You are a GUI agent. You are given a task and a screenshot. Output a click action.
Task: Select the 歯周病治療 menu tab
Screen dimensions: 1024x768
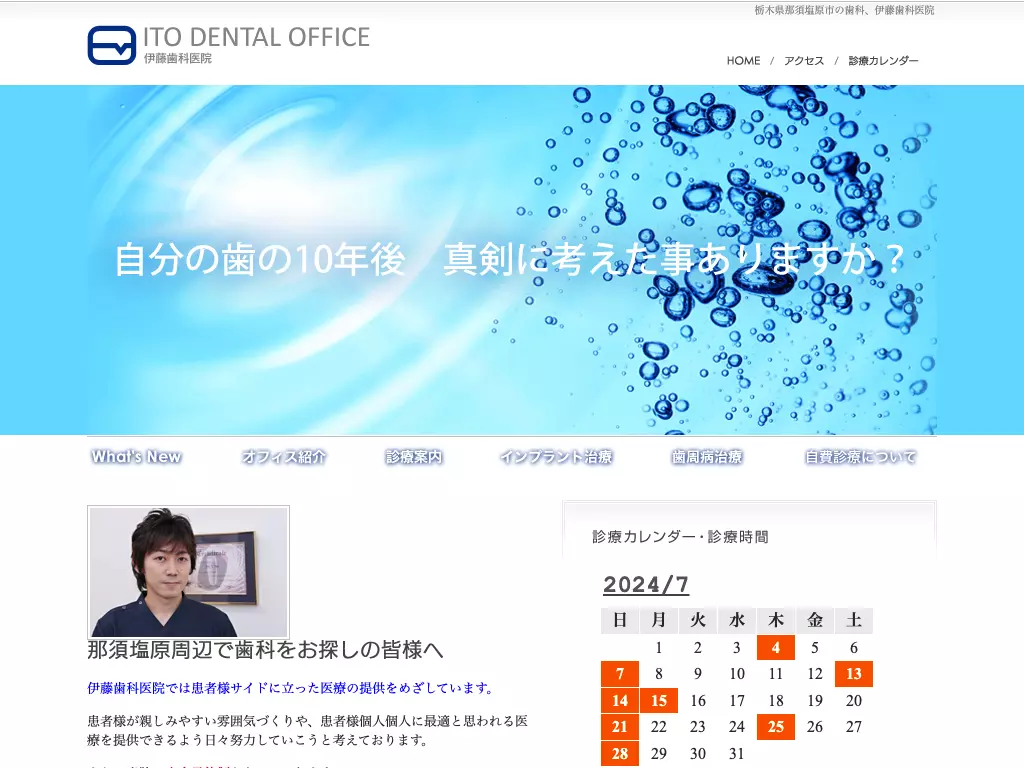(x=707, y=456)
